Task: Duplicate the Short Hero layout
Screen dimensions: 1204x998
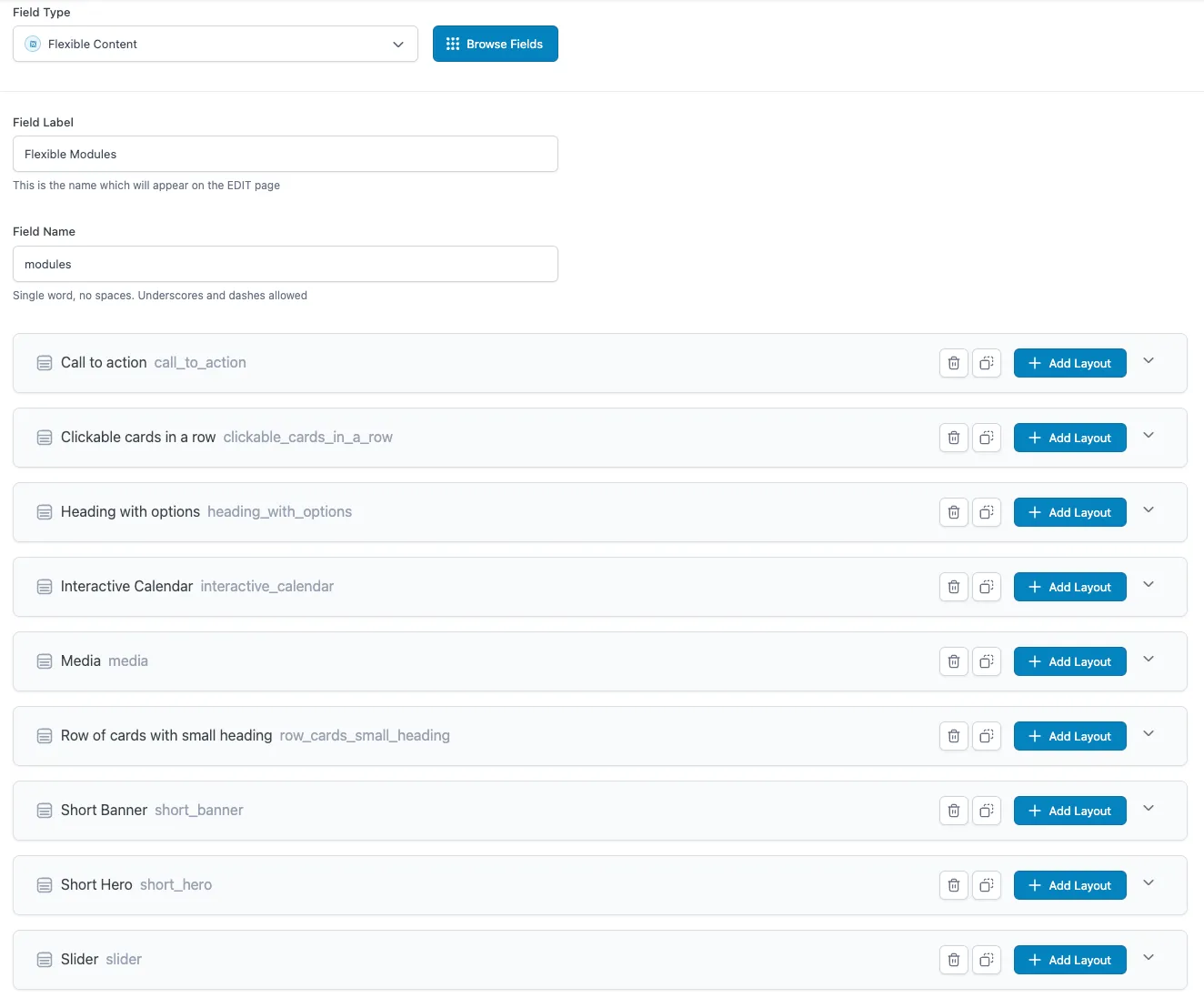Action: (987, 885)
